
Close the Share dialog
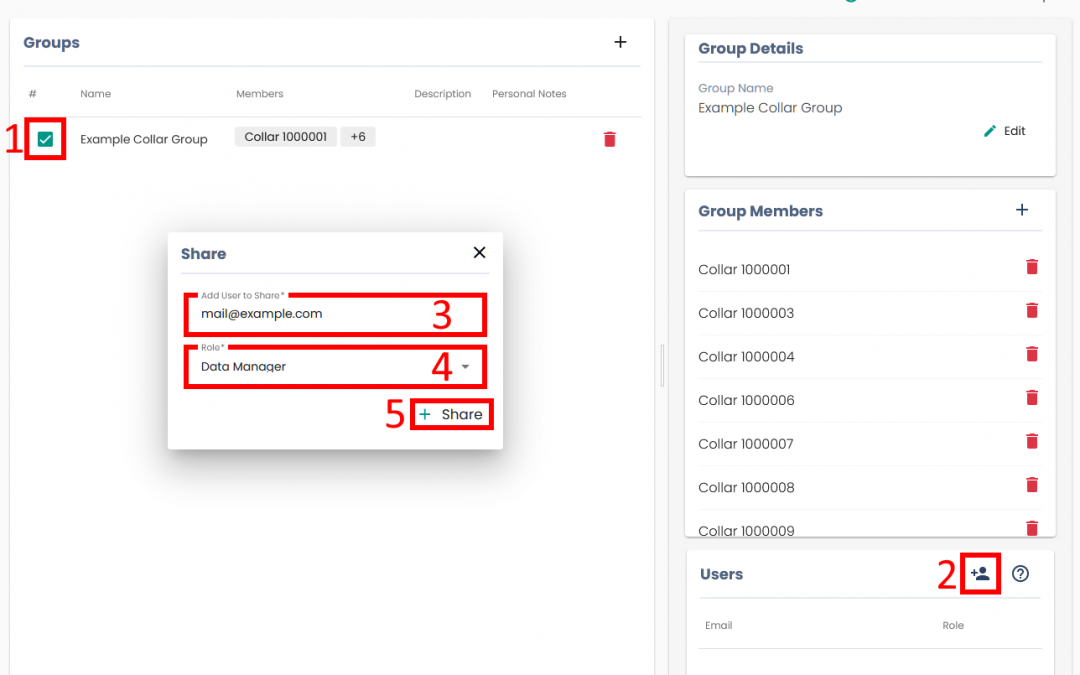[x=479, y=253]
